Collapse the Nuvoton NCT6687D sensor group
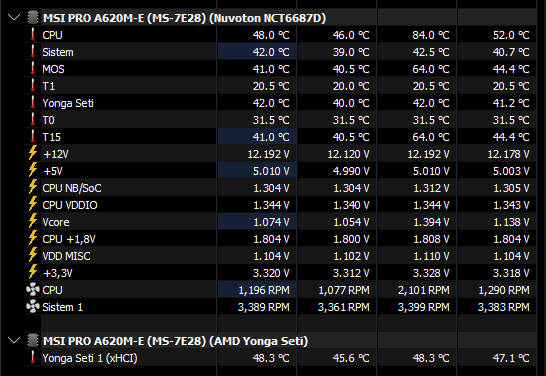 [x=14, y=17]
